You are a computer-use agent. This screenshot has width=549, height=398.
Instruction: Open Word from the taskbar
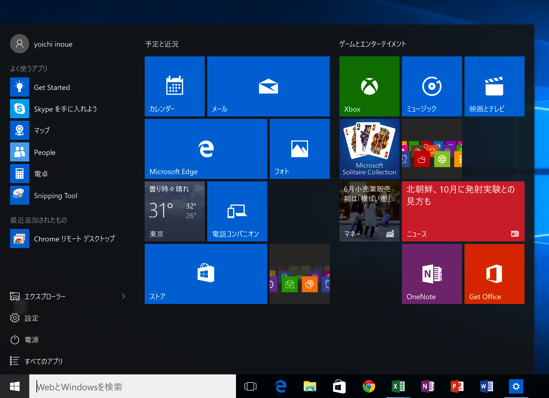tap(486, 386)
